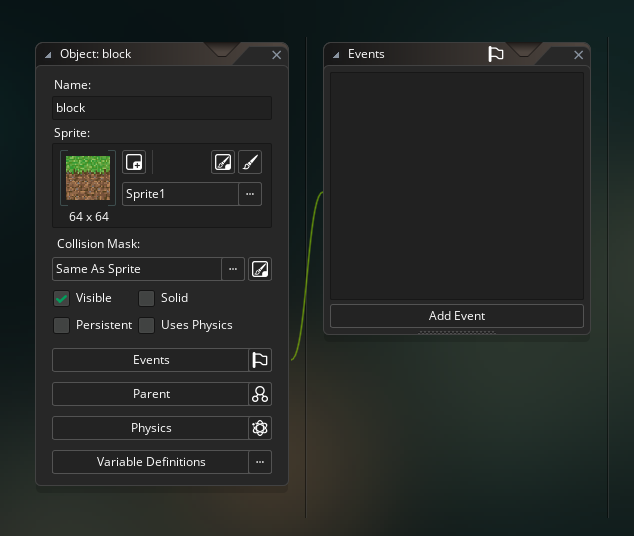Click the grass block sprite thumbnail
Image resolution: width=634 pixels, height=536 pixels.
click(88, 178)
